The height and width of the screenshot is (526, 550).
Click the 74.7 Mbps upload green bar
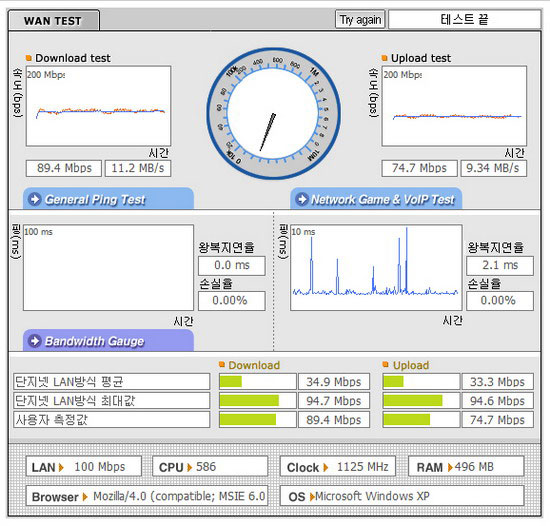(407, 419)
